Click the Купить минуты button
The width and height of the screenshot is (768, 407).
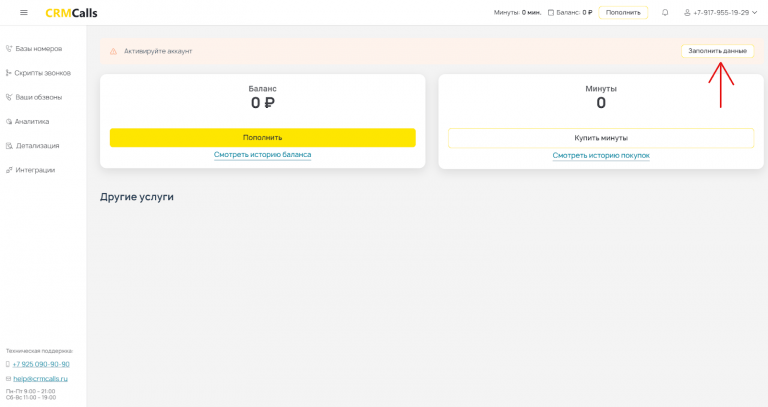pos(600,138)
